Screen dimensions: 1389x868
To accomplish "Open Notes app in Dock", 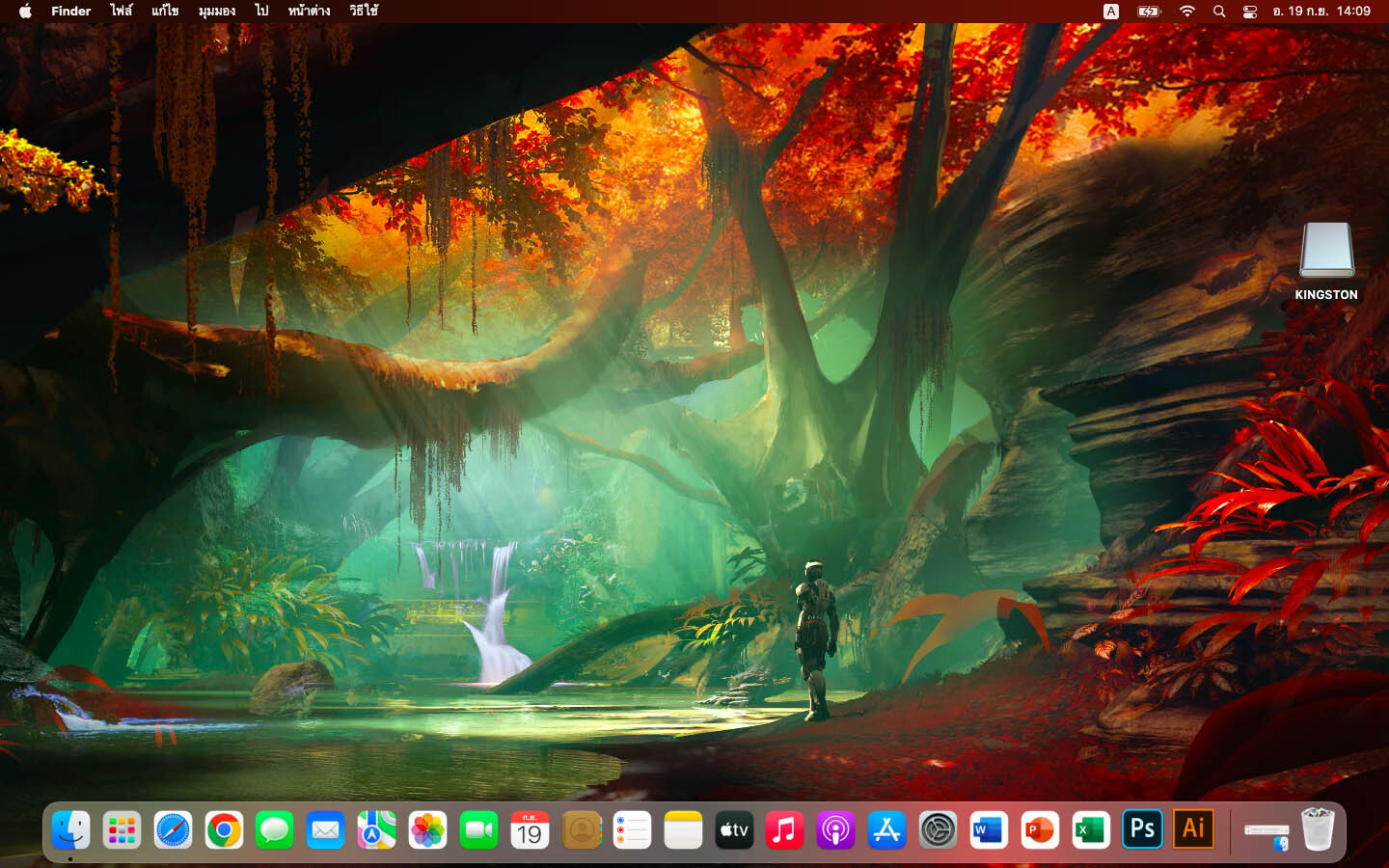I will point(683,830).
